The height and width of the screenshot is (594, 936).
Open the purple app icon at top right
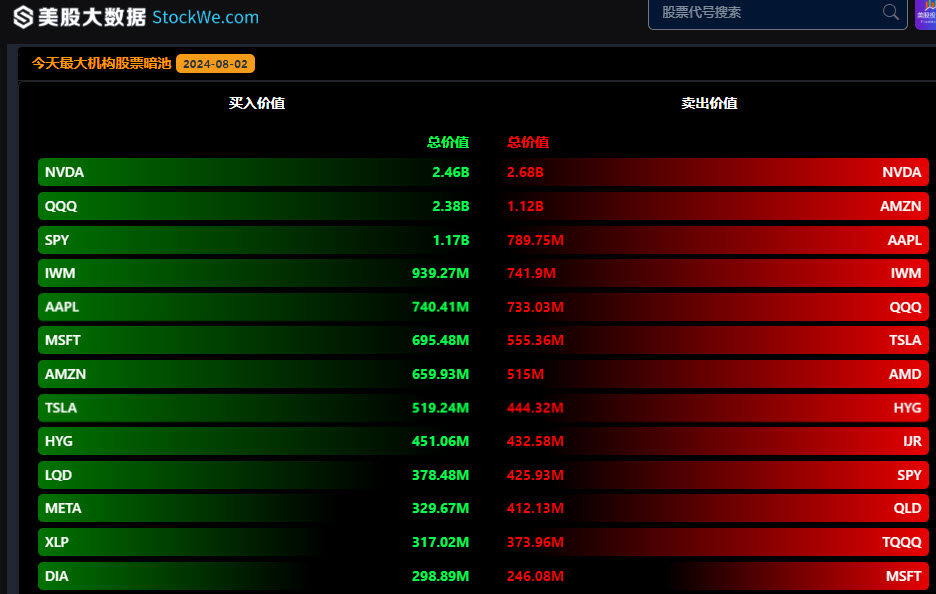[926, 14]
